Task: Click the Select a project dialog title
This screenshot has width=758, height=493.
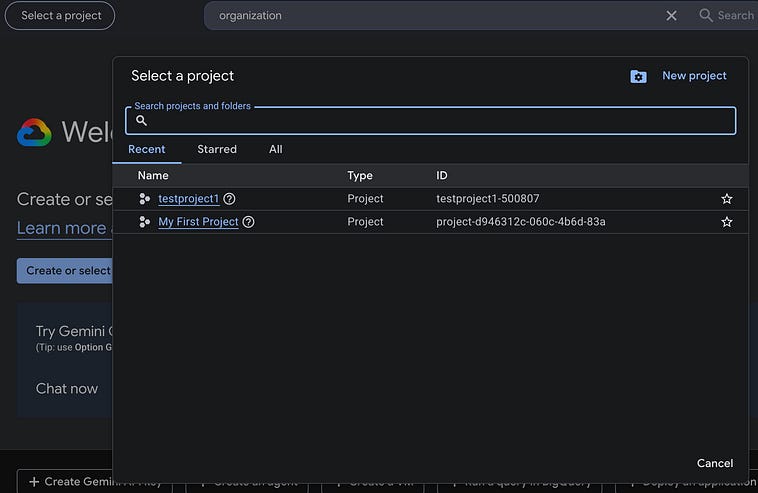Action: [182, 76]
